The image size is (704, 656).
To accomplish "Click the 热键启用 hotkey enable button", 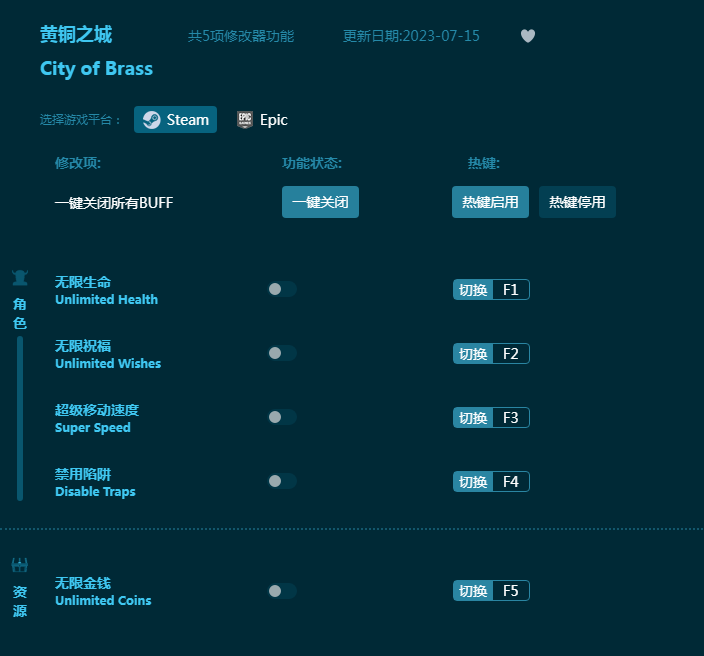I will pos(490,202).
